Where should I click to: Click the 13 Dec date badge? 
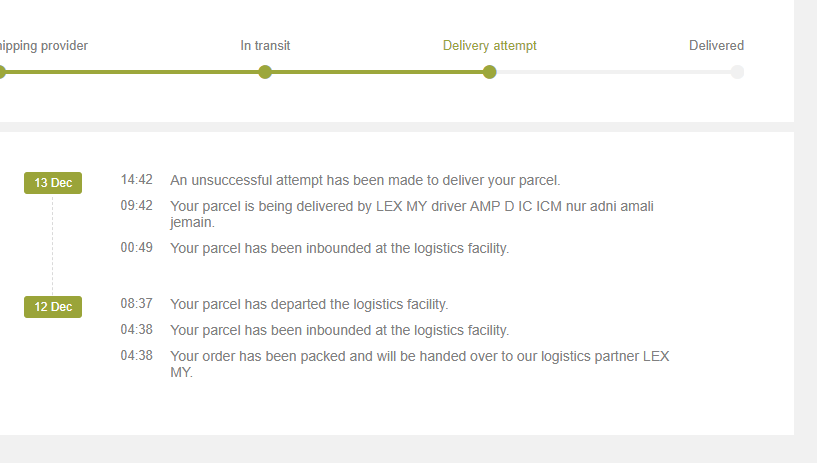tap(53, 183)
